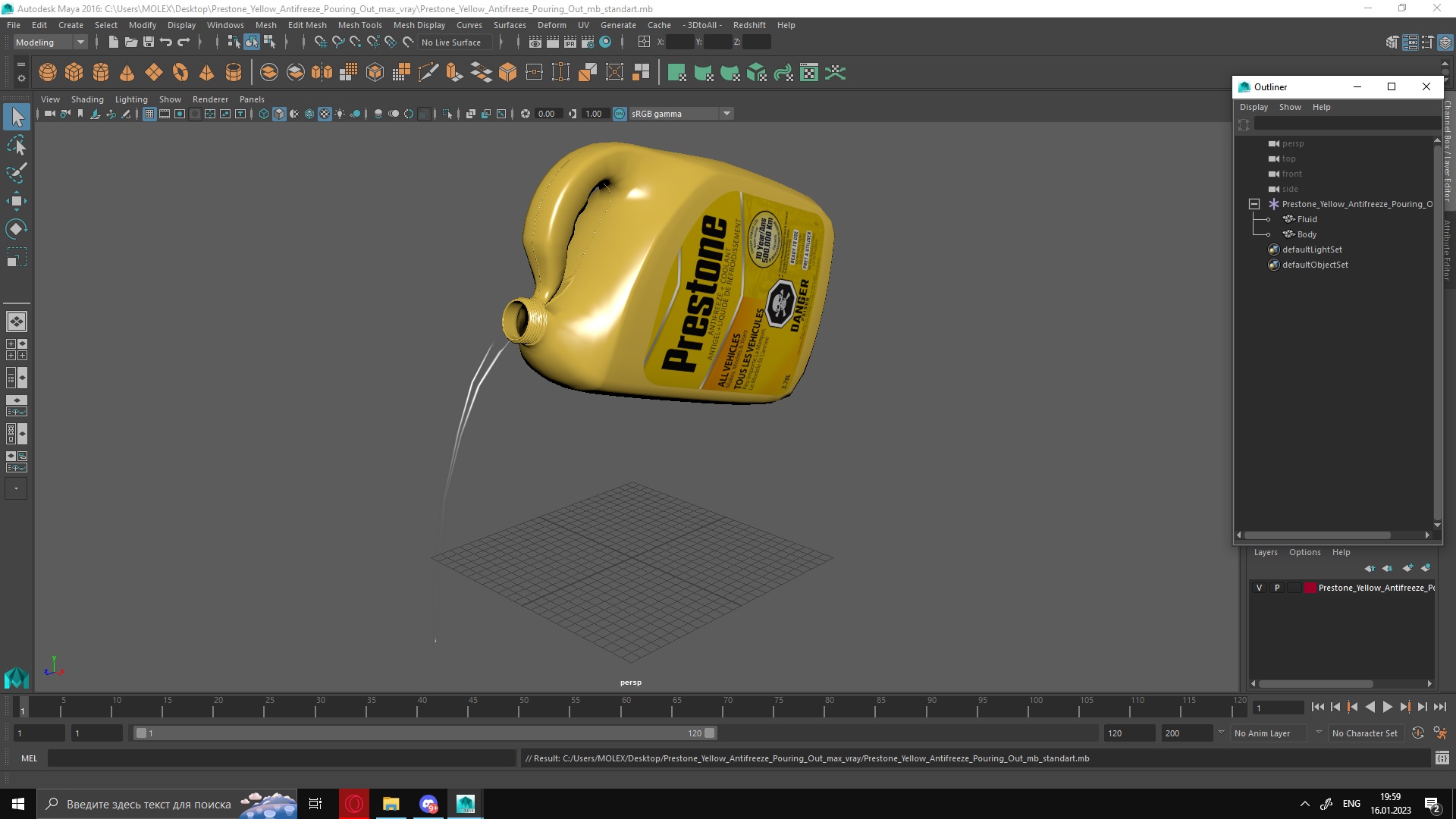Open the Script Editor icon
Viewport: 1456px width, 819px height.
tap(1442, 758)
